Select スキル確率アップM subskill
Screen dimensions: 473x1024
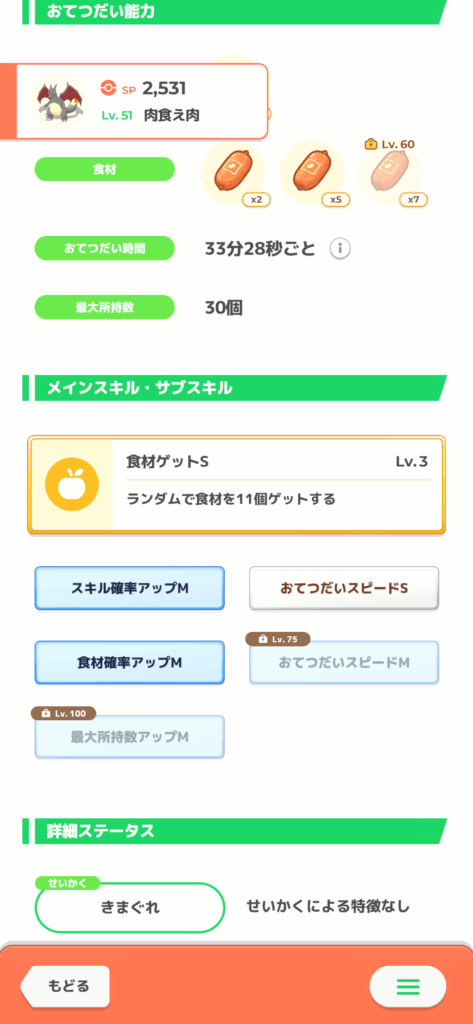(129, 588)
